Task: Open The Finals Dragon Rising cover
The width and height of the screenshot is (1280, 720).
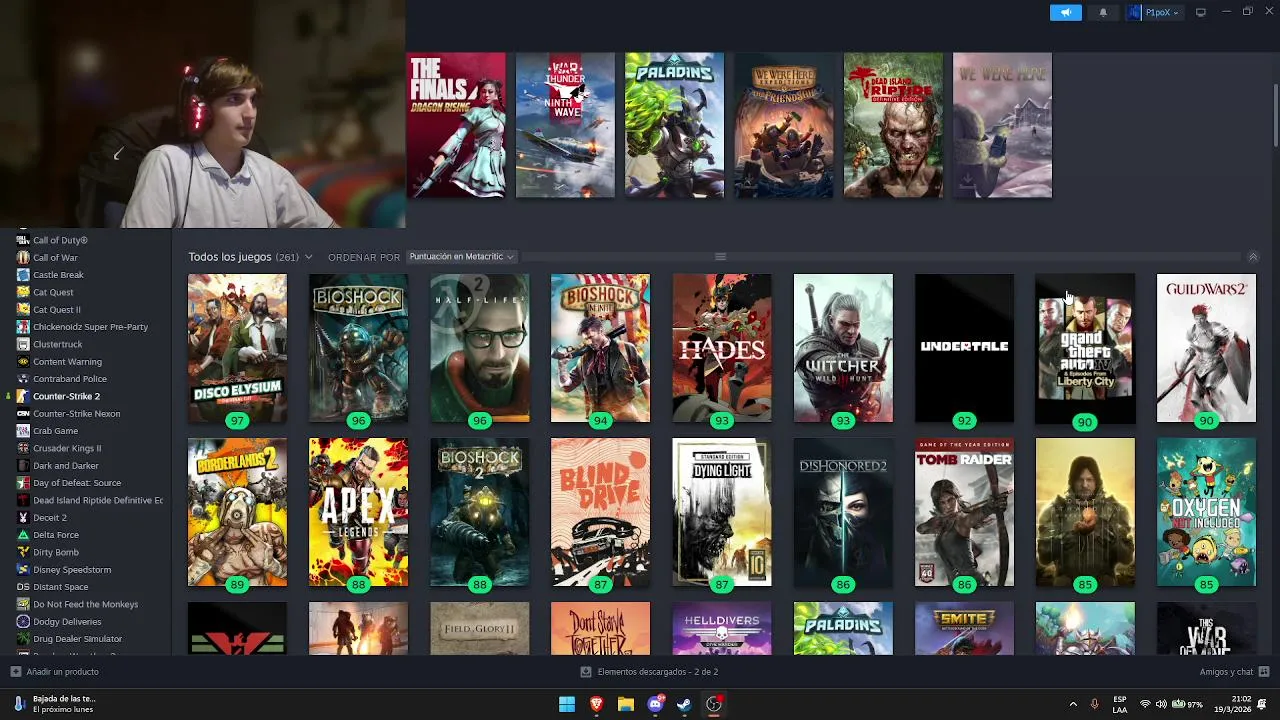Action: coord(456,125)
